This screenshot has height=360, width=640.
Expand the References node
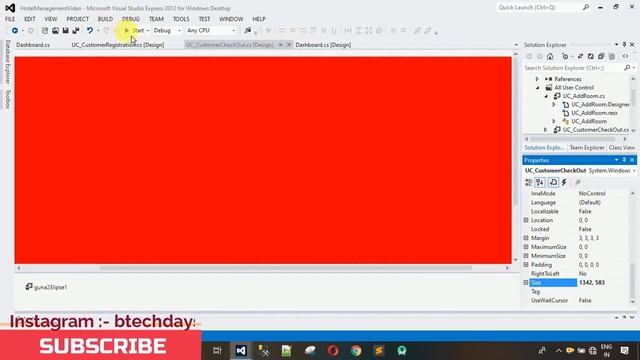537,79
